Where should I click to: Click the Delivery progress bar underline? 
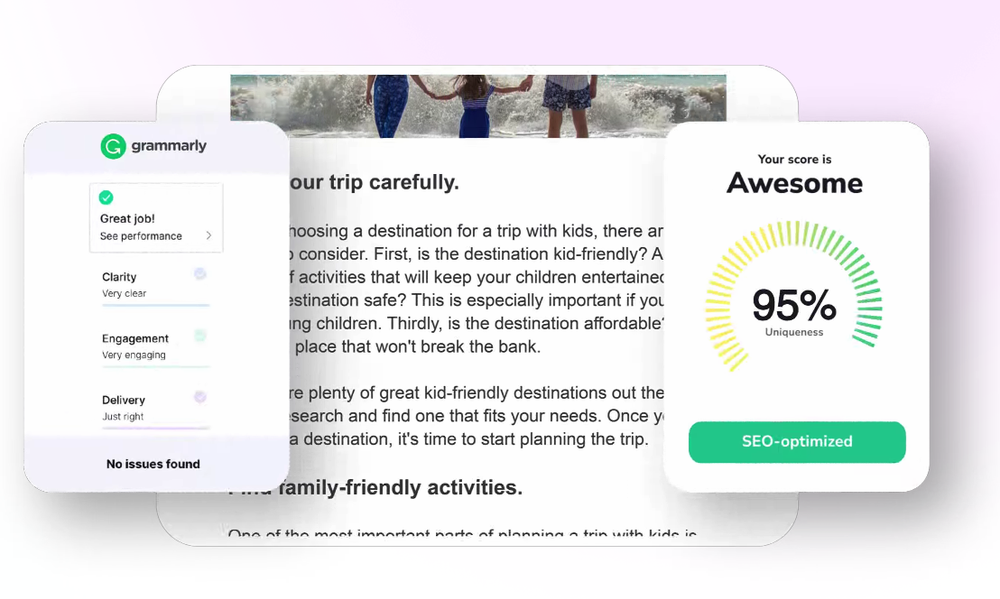pos(155,427)
